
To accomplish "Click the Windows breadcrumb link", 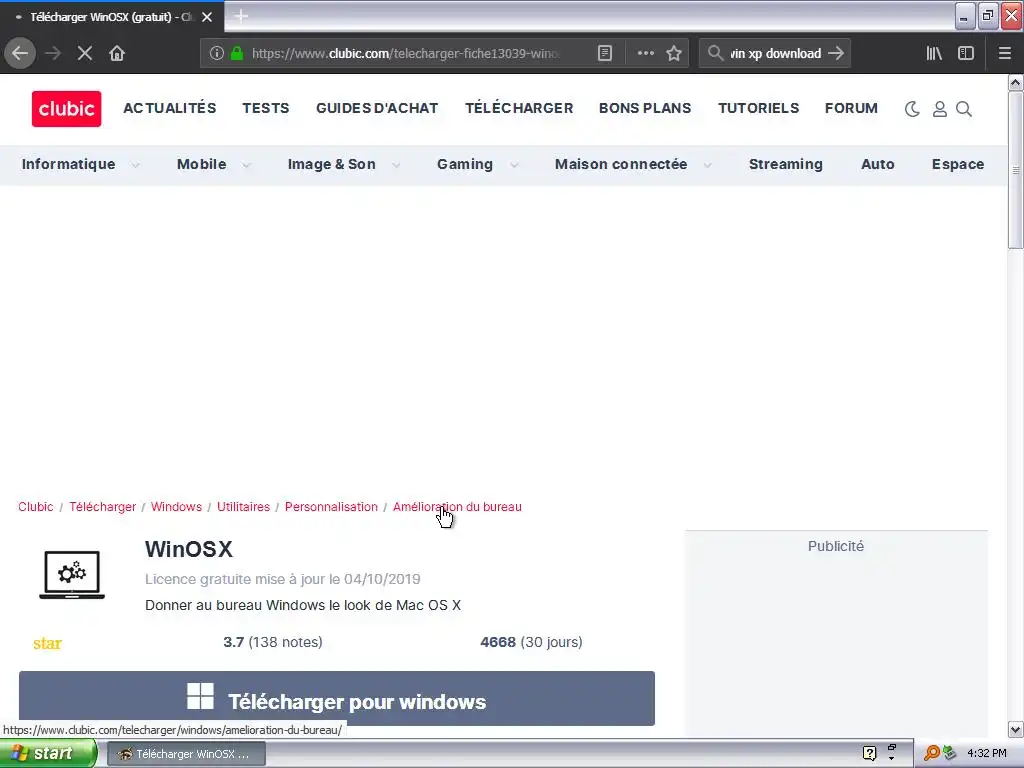I will [x=176, y=507].
